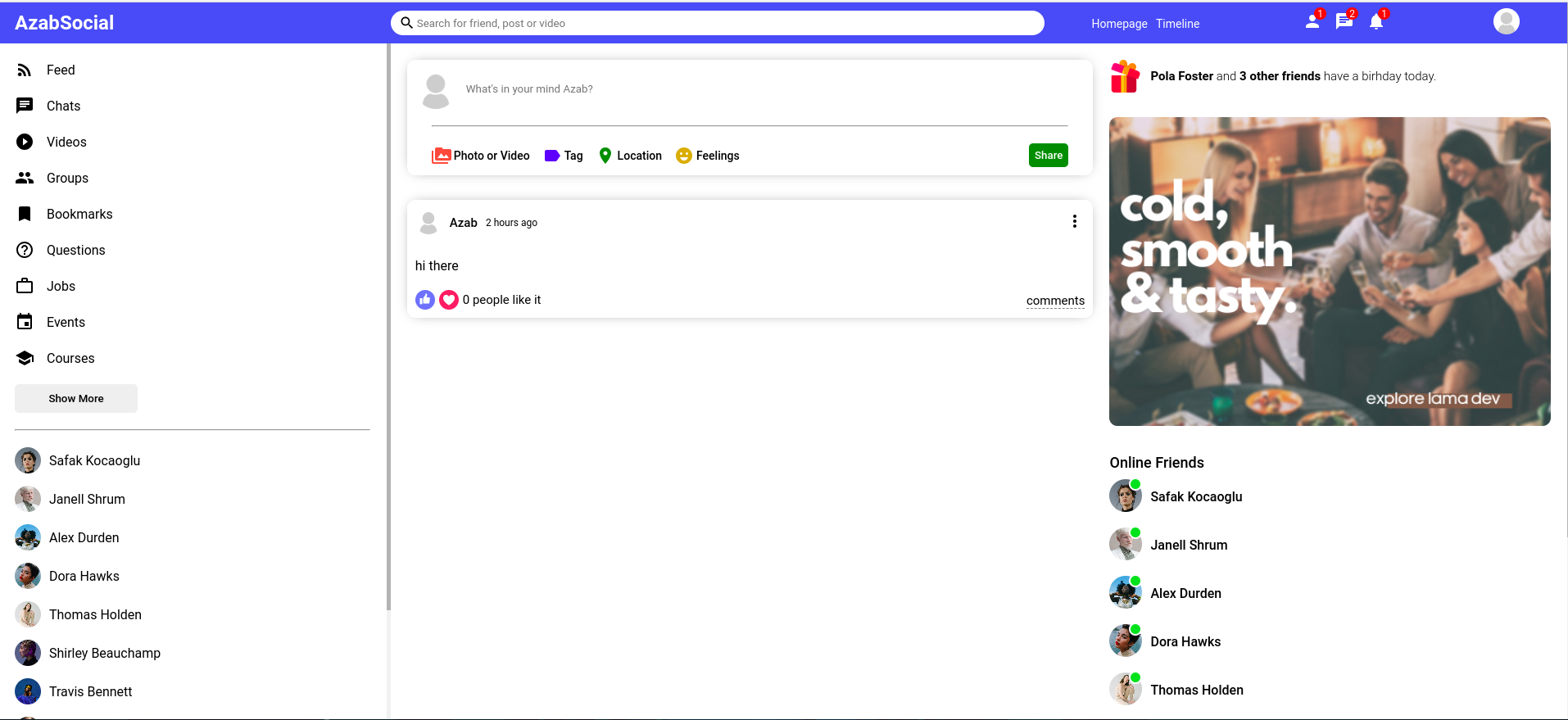Open the Chats icon in sidebar
The width and height of the screenshot is (1568, 720).
25,106
